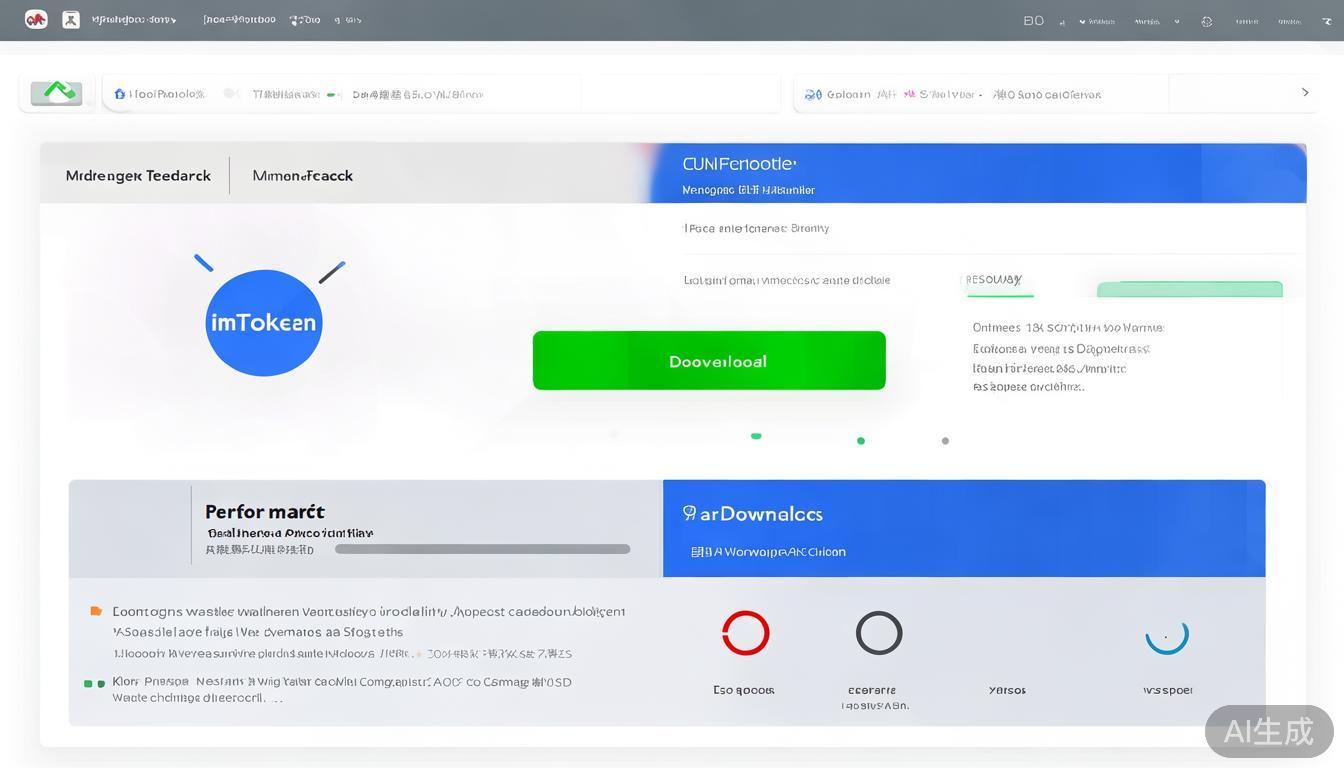Click the white square icon beside the logo
Screen dimensions: 1344x768
pyautogui.click(x=71, y=19)
